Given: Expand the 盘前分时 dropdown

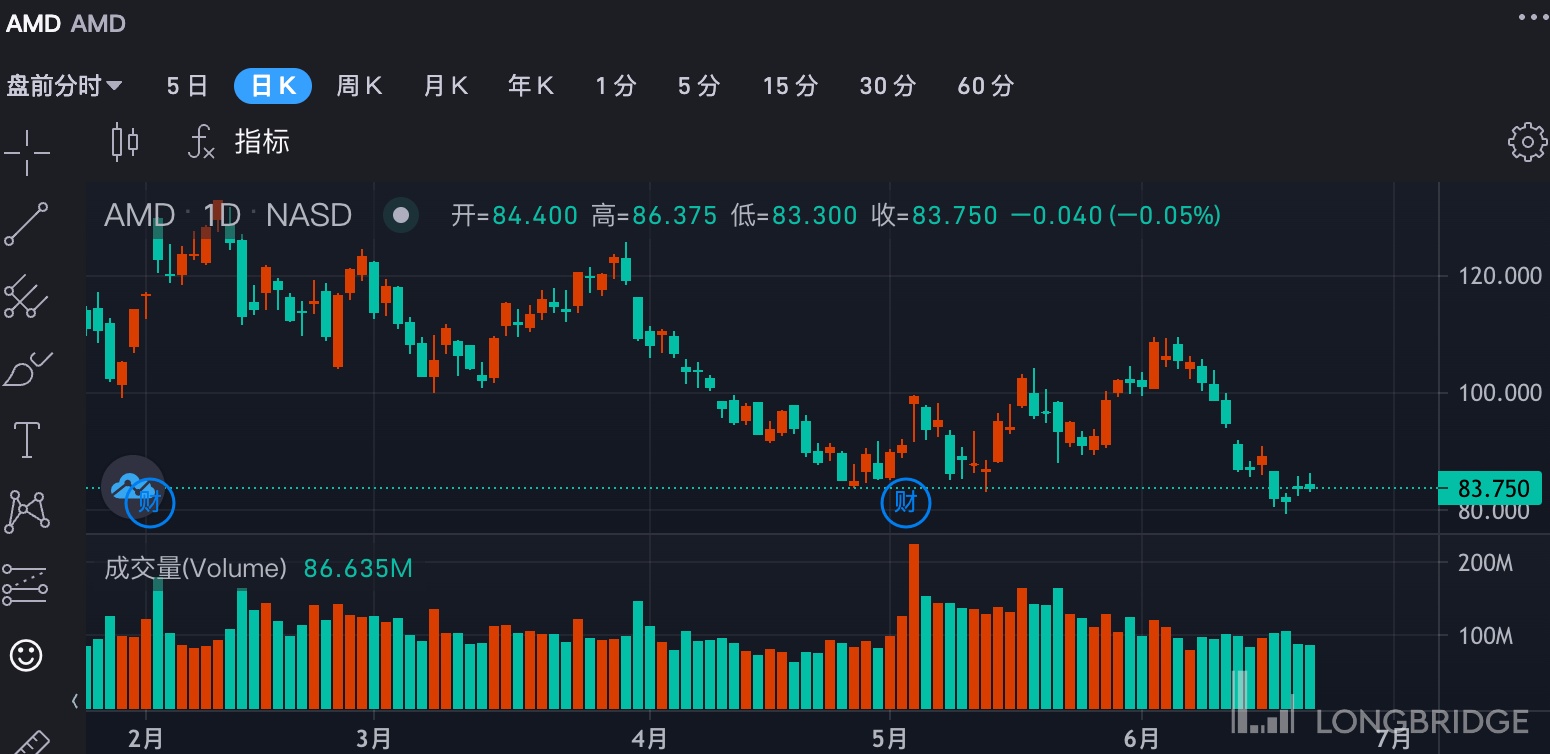Looking at the screenshot, I should point(64,87).
